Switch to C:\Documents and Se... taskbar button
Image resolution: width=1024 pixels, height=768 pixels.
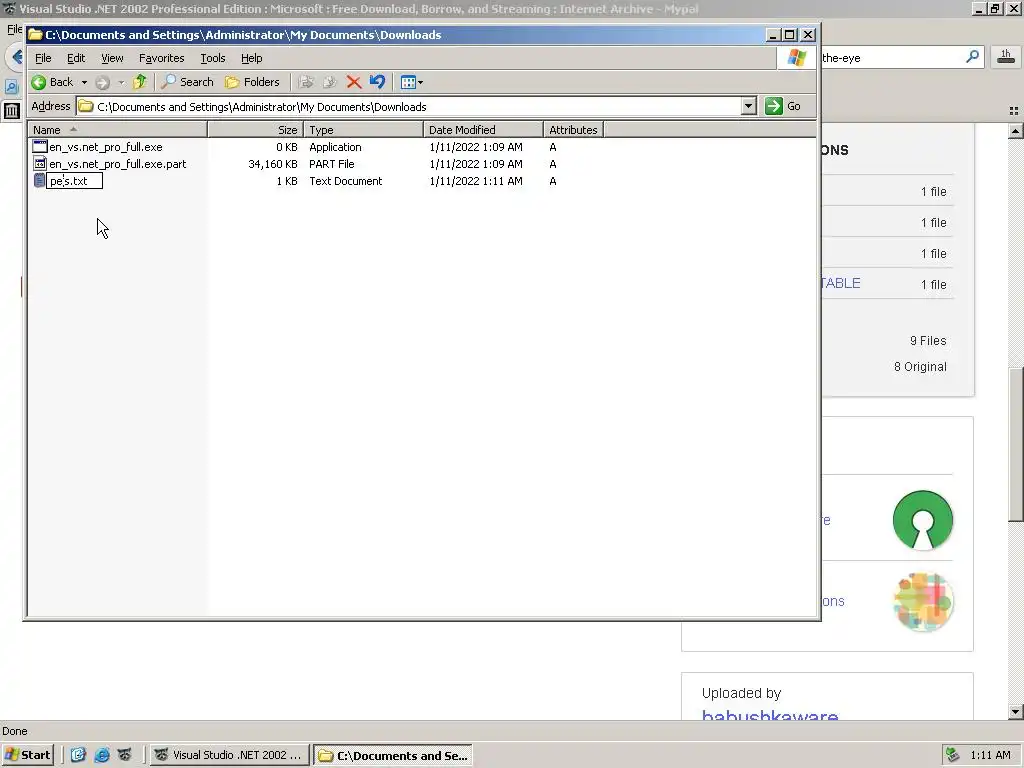pyautogui.click(x=392, y=756)
